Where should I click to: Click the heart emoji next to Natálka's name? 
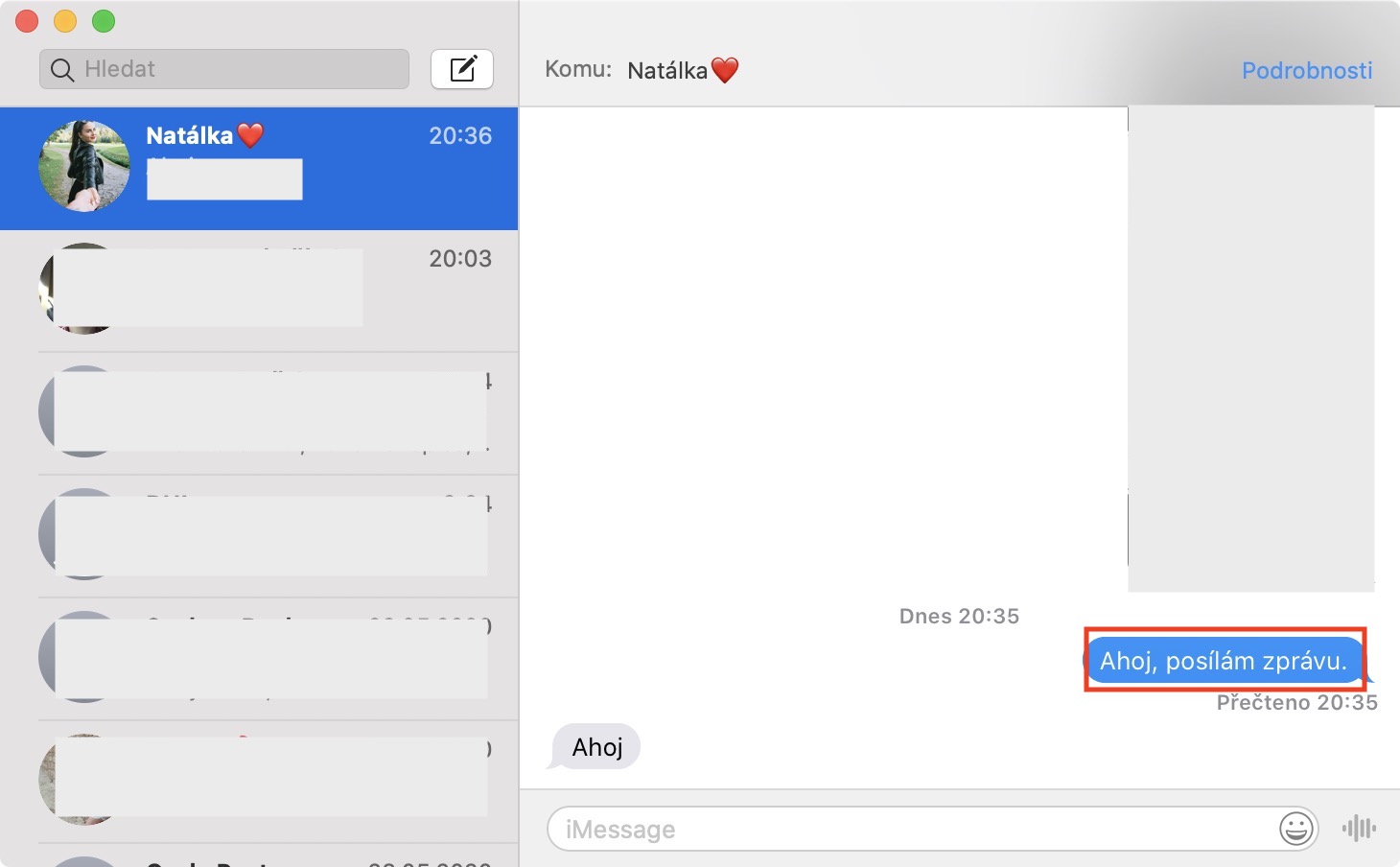(249, 134)
